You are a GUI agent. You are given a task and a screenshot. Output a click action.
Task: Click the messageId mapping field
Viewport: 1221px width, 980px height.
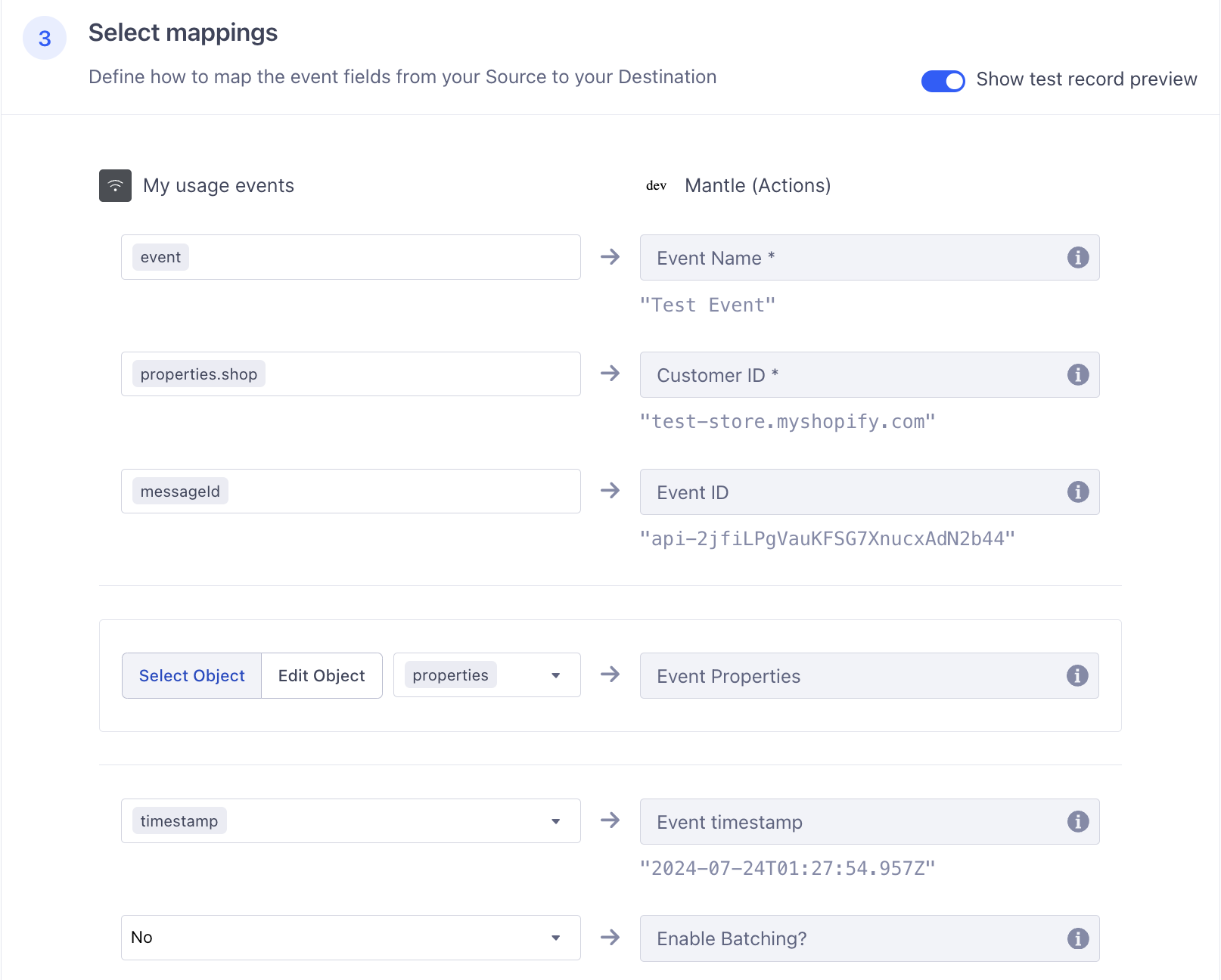pyautogui.click(x=350, y=491)
